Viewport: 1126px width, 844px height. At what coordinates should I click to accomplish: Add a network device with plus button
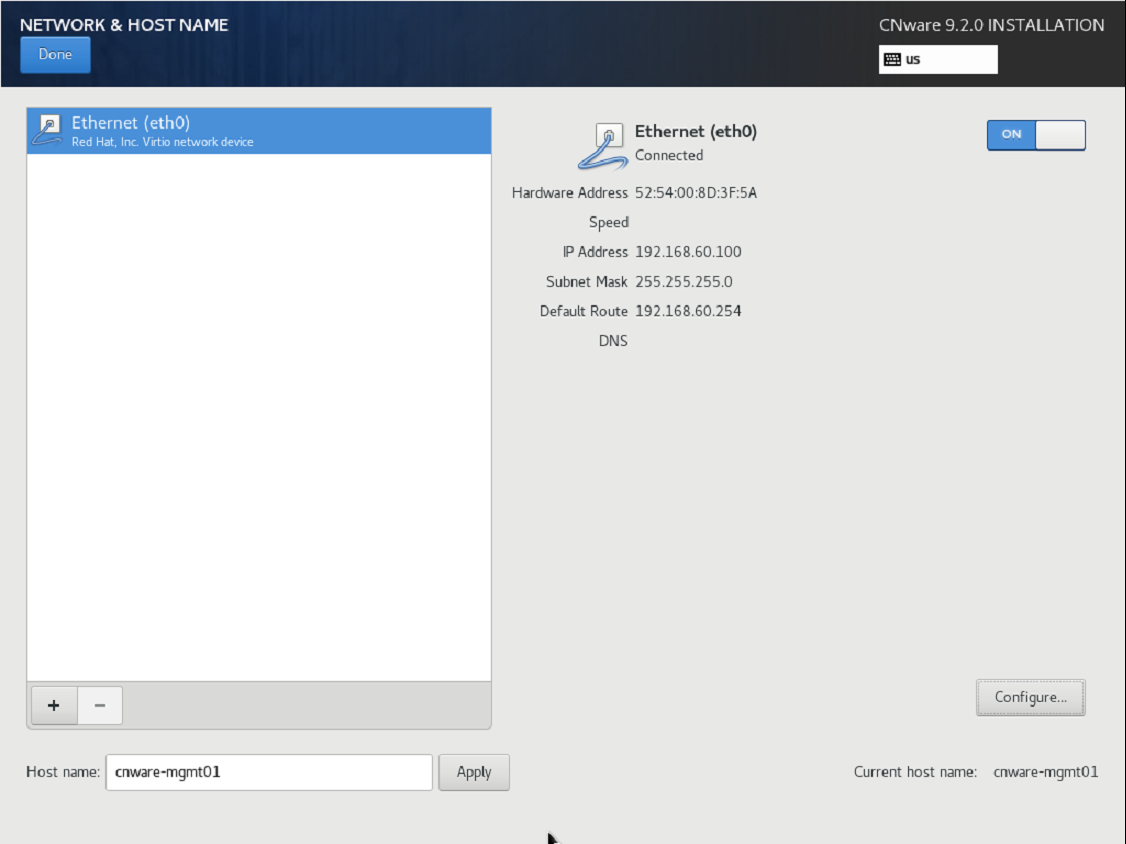(x=54, y=705)
